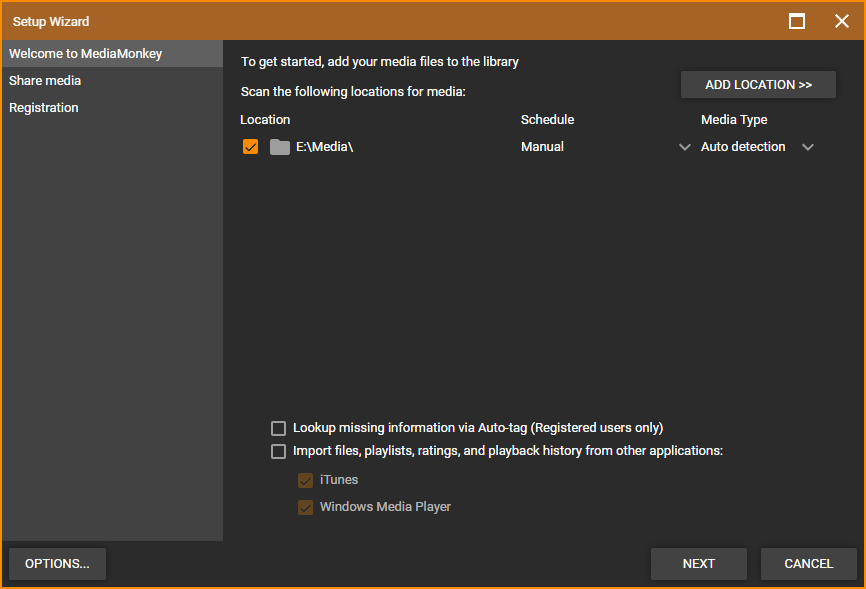Open the OPTIONS... button
Image resolution: width=866 pixels, height=589 pixels.
57,564
